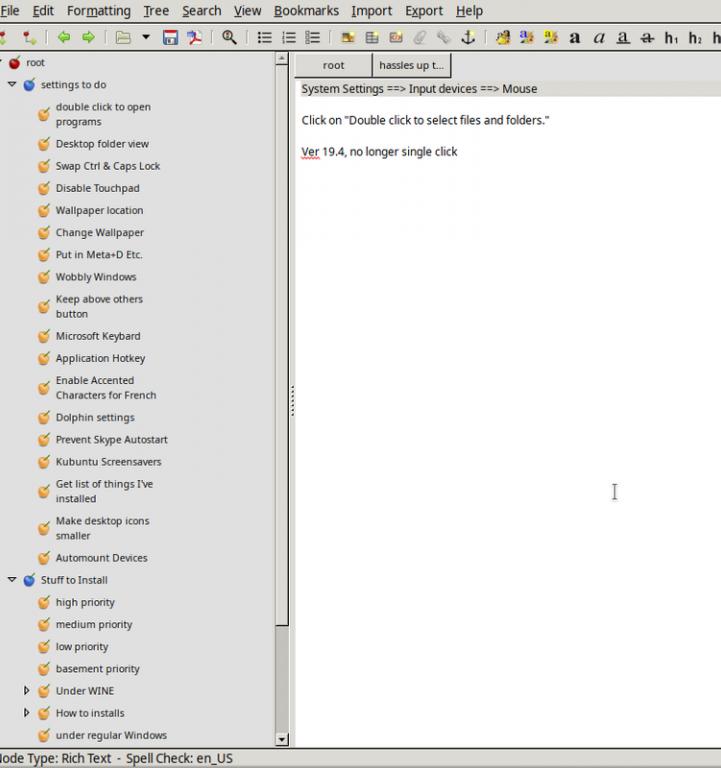Viewport: 721px width, 768px height.
Task: Open the recent files dropdown arrow
Action: 145,38
